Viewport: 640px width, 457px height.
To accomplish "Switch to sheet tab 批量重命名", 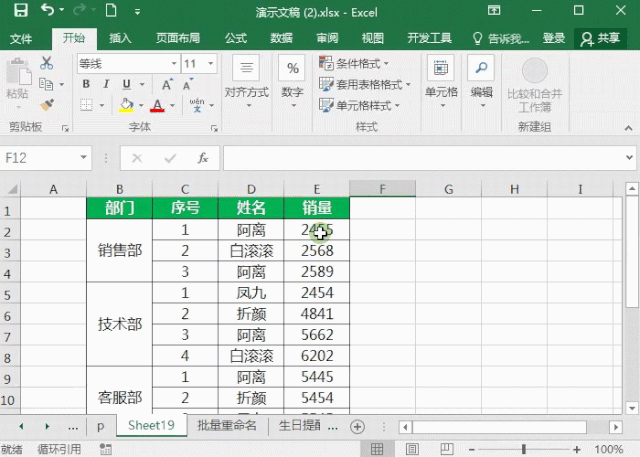I will click(227, 426).
